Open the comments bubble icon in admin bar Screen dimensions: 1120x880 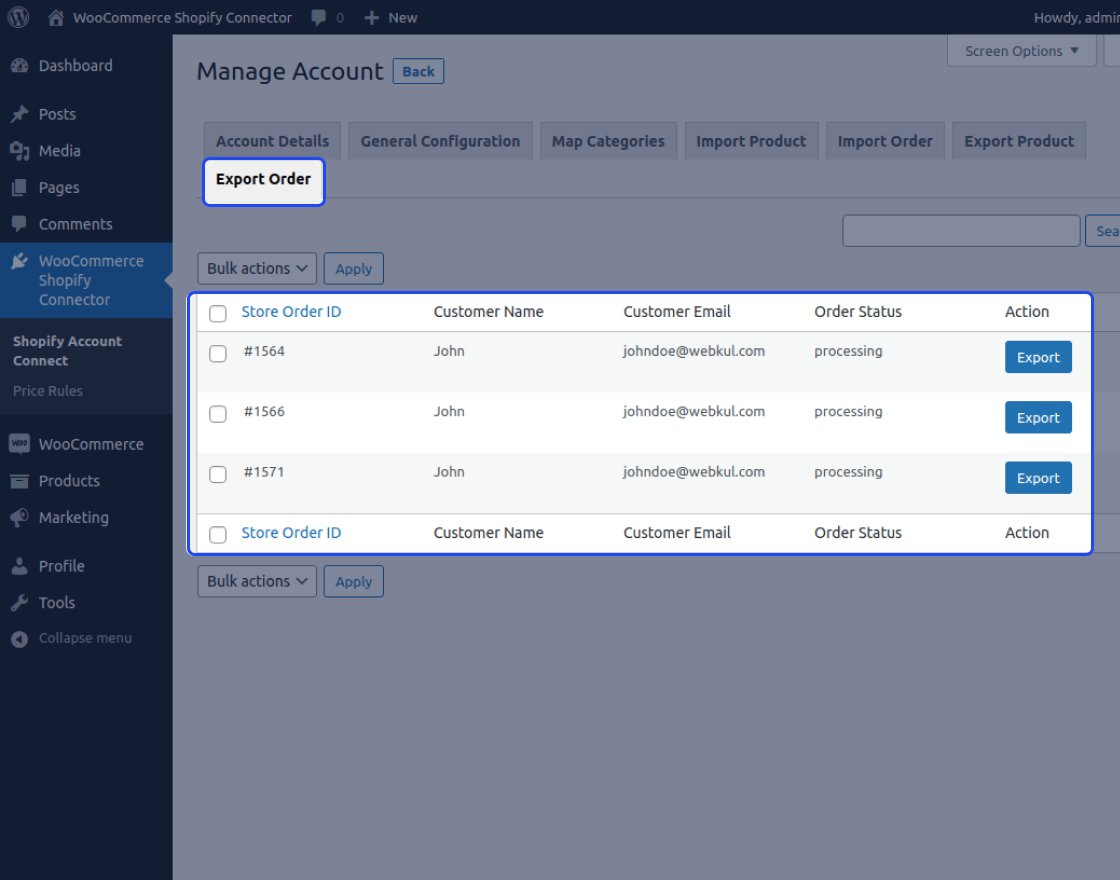(x=319, y=18)
